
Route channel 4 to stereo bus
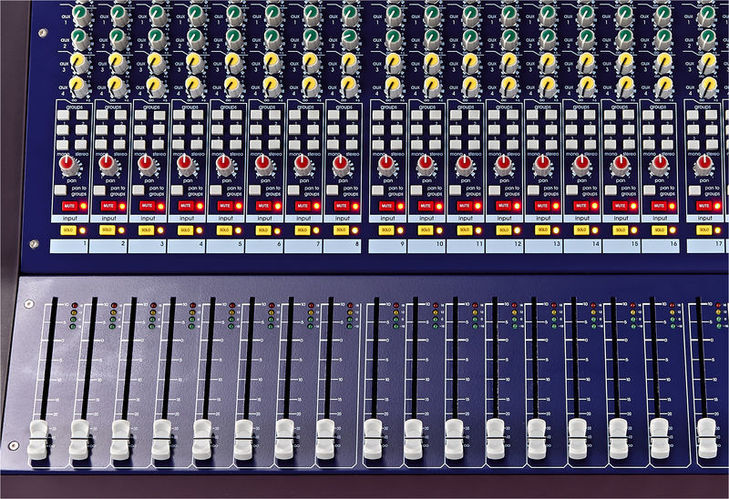[x=198, y=145]
